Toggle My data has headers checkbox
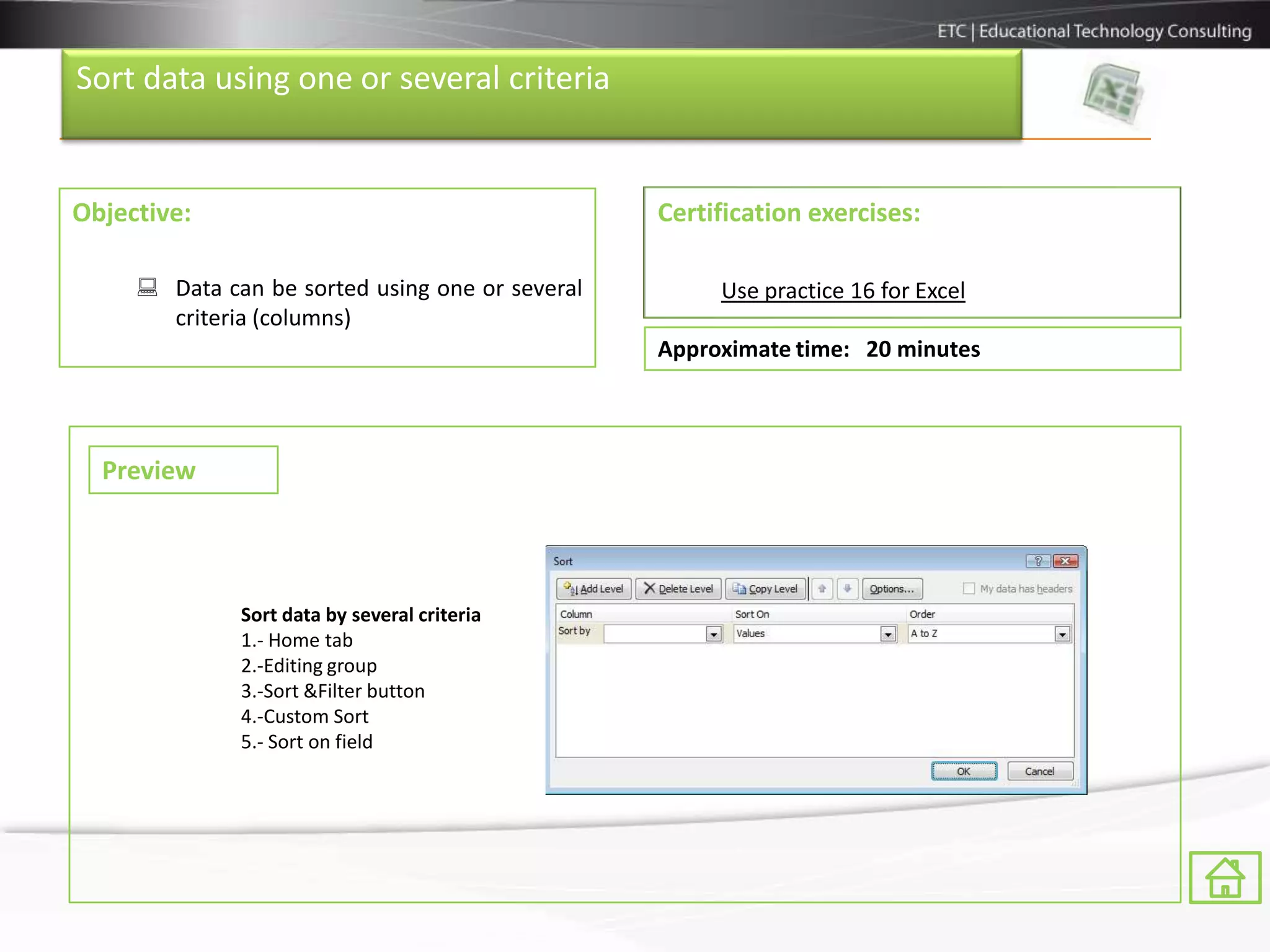 [969, 589]
